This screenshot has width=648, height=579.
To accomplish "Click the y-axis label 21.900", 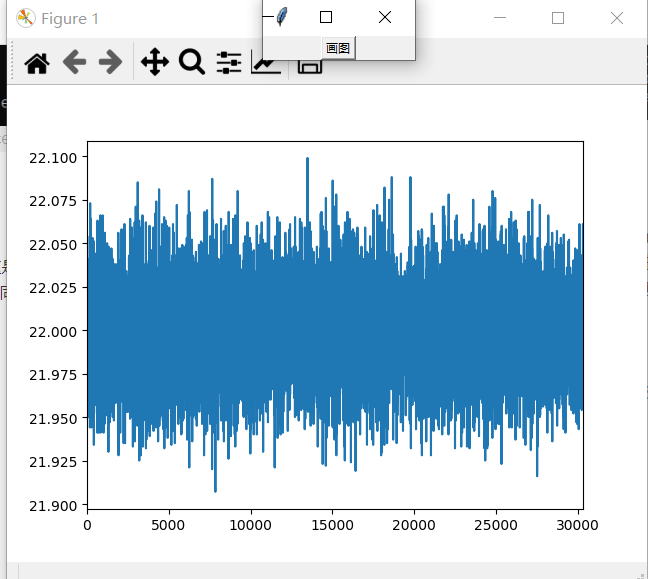I will (x=53, y=505).
